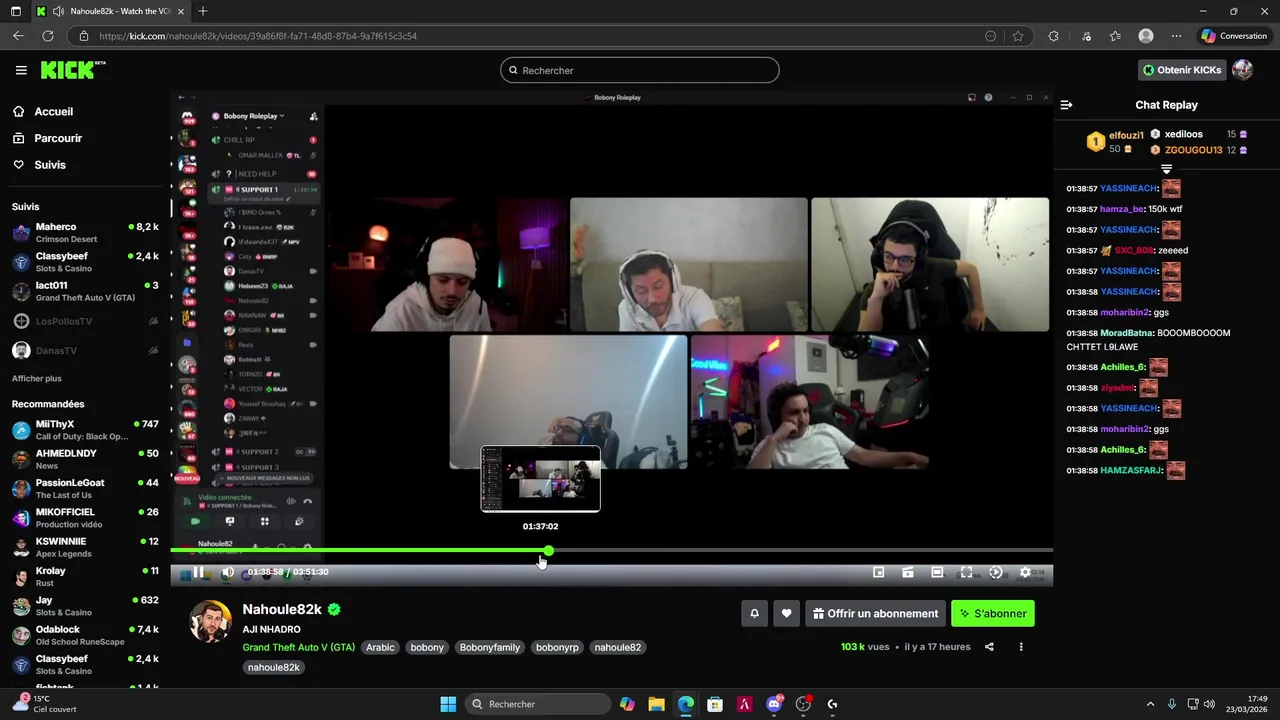Open Edge settings and more menu
1280x720 pixels.
click(x=1176, y=36)
